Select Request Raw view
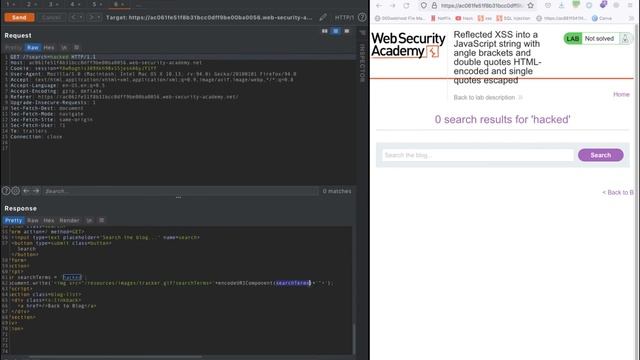The width and height of the screenshot is (640, 360). (x=33, y=47)
